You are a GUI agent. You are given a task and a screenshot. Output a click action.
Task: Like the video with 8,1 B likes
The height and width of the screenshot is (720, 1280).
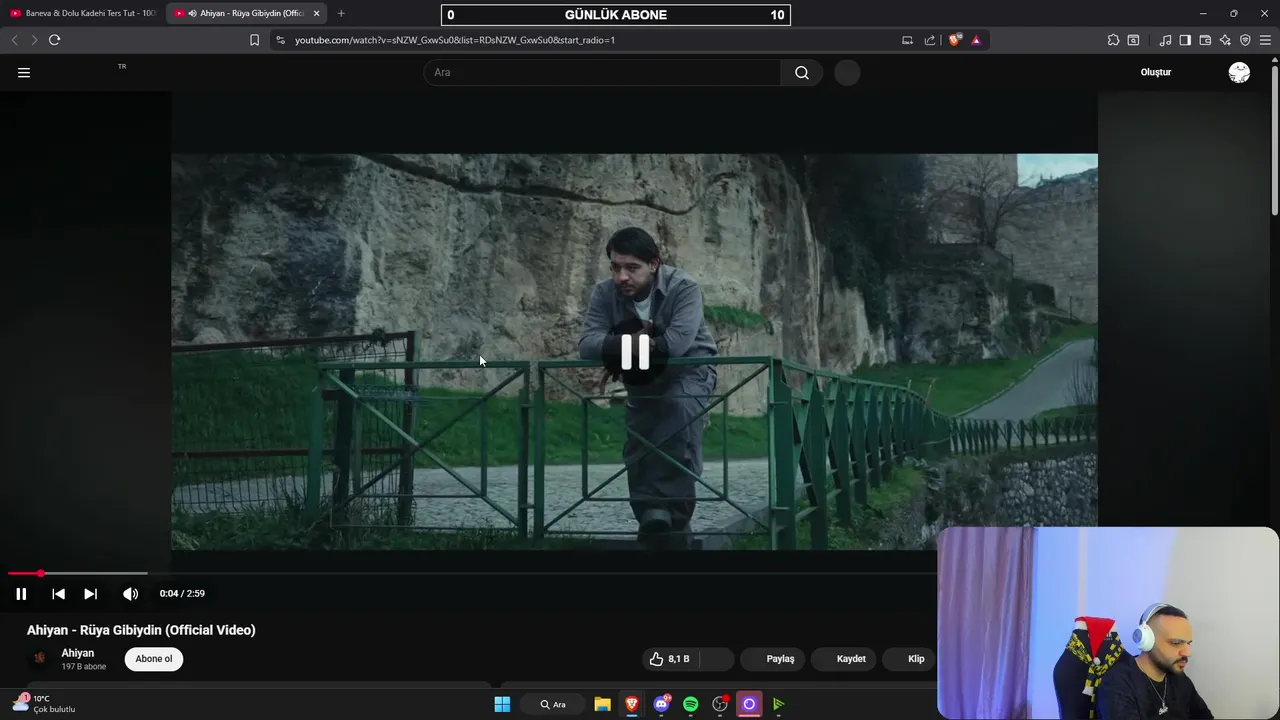(x=670, y=659)
